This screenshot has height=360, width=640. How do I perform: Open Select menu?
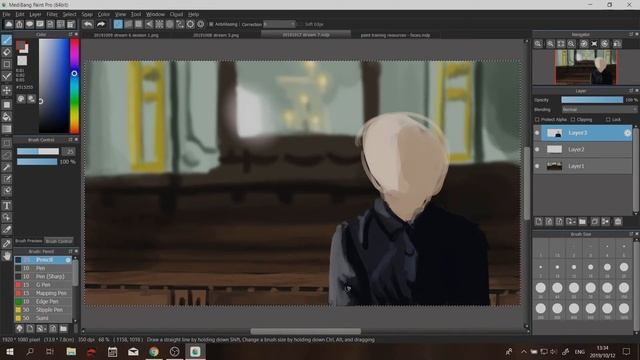point(69,14)
